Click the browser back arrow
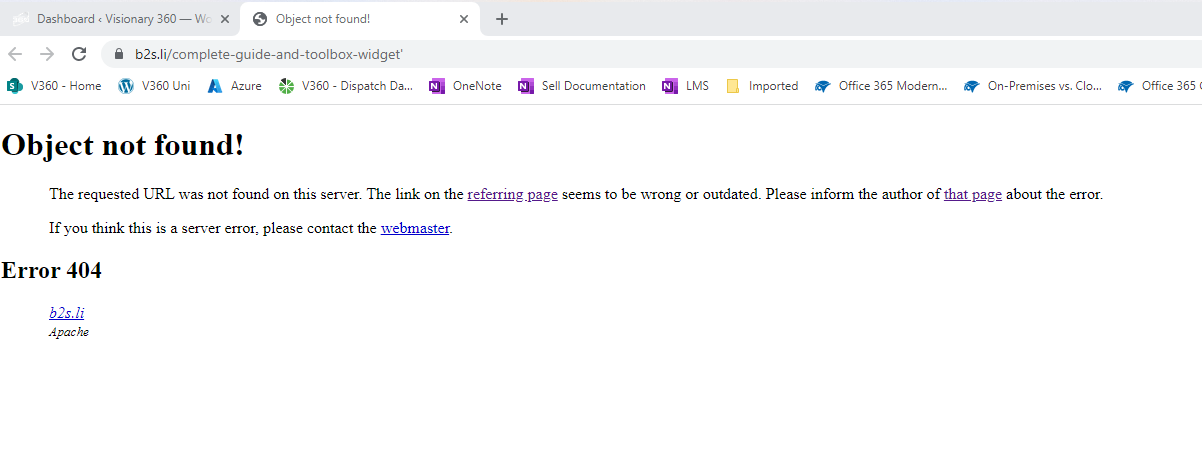 tap(15, 54)
